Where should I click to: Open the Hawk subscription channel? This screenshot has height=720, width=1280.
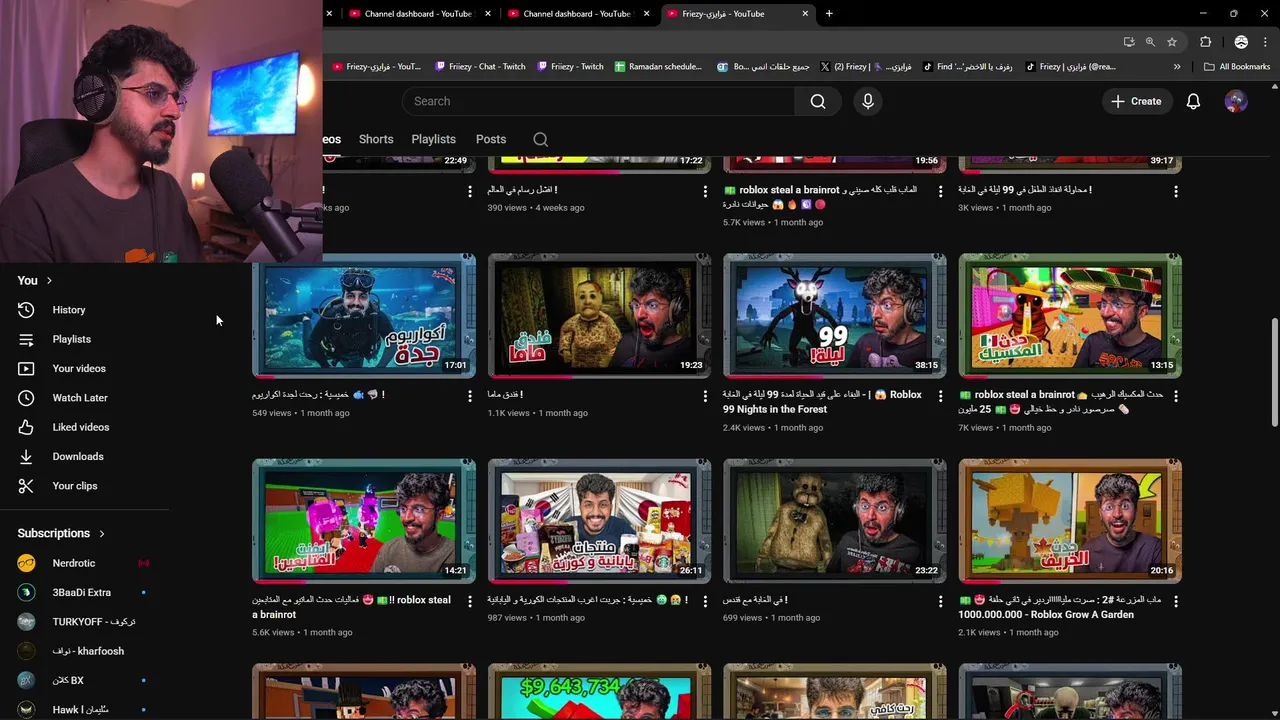pos(82,710)
